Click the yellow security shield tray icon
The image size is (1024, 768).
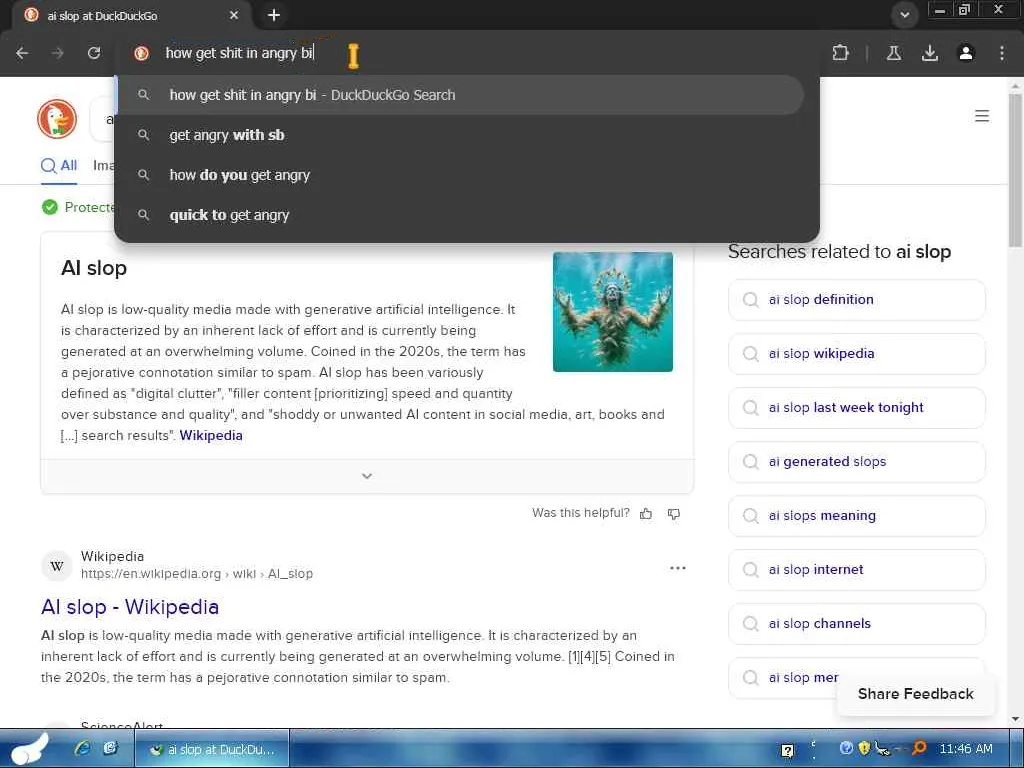click(x=865, y=748)
